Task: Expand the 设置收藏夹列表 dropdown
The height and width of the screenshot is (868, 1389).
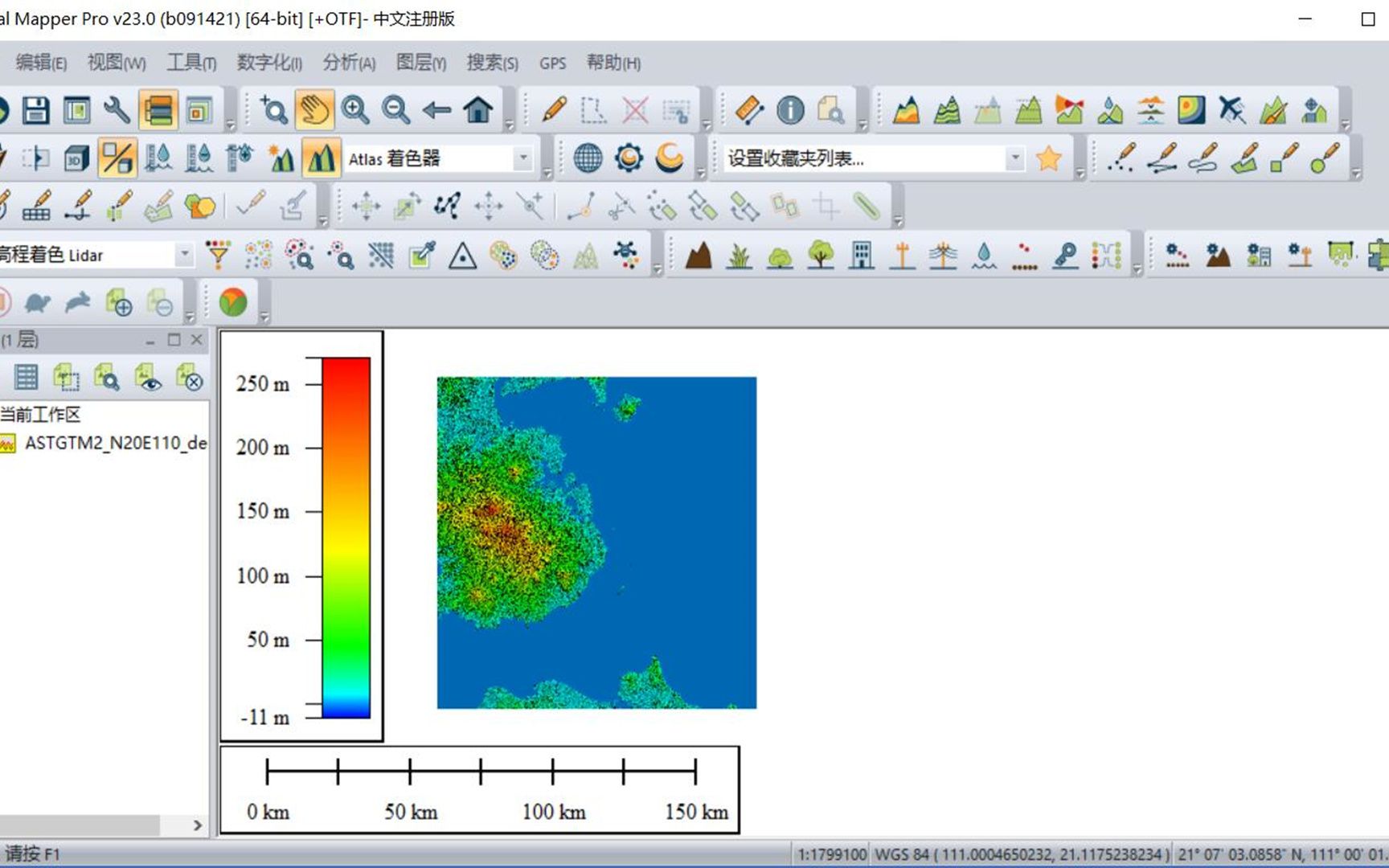Action: click(1014, 159)
